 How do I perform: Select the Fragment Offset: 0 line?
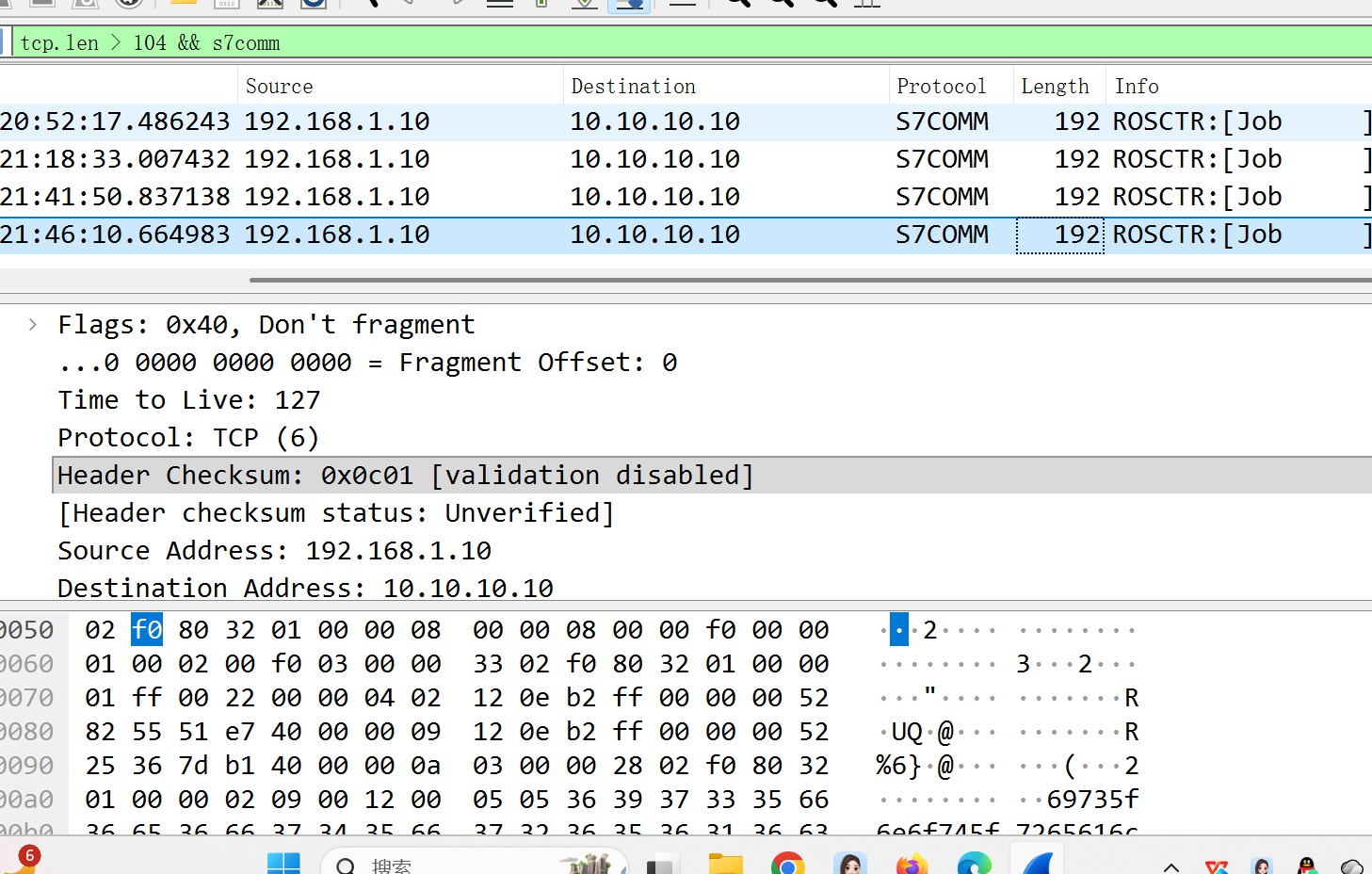click(x=367, y=363)
